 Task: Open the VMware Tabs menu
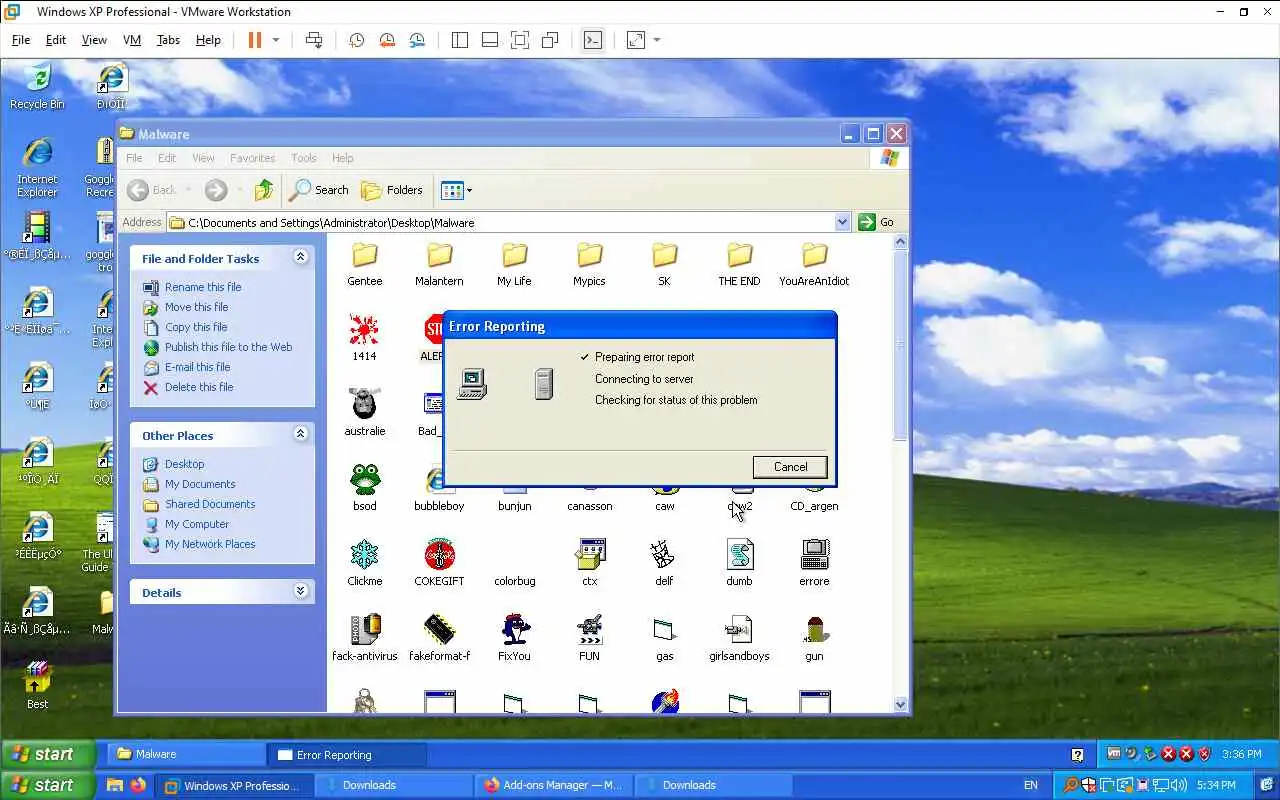point(168,40)
